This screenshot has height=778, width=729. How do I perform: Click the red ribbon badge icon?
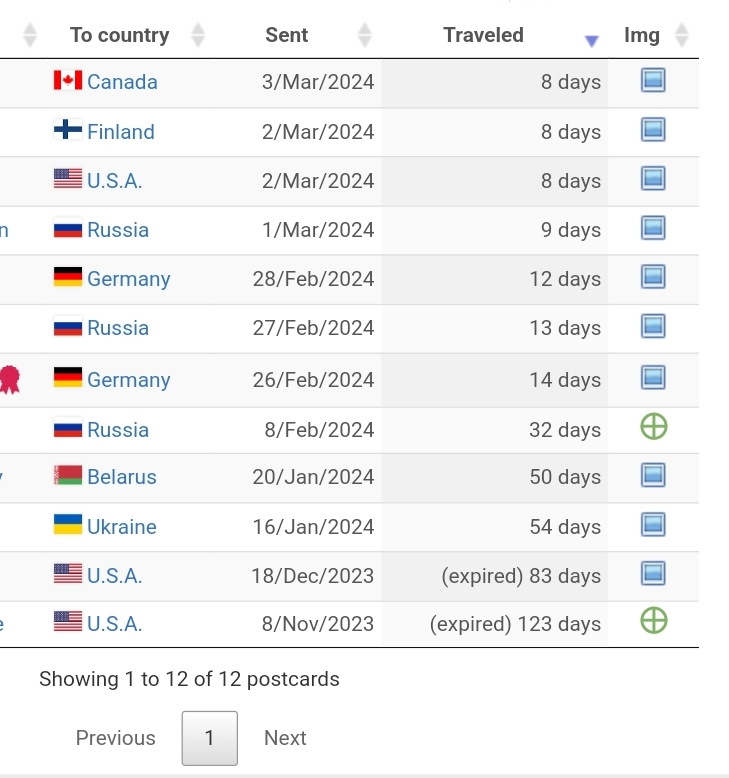click(x=10, y=379)
